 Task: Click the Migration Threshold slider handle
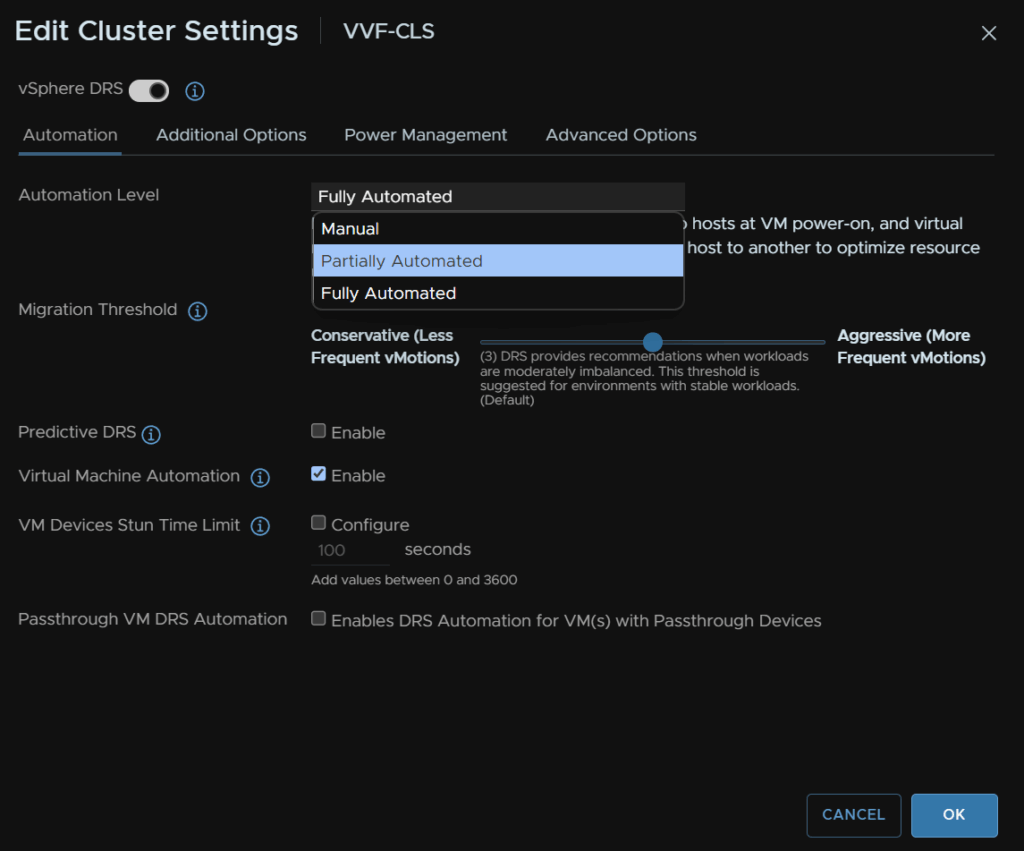pyautogui.click(x=652, y=342)
